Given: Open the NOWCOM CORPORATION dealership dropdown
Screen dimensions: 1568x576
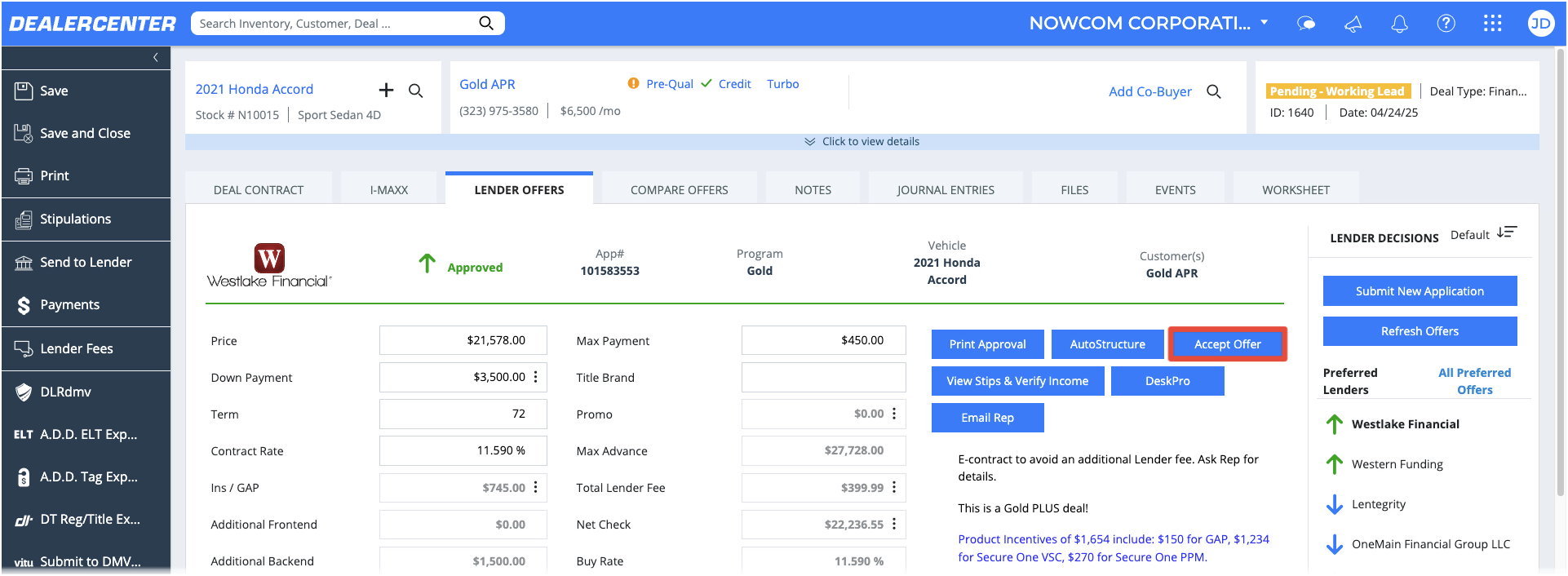Looking at the screenshot, I should [1264, 23].
